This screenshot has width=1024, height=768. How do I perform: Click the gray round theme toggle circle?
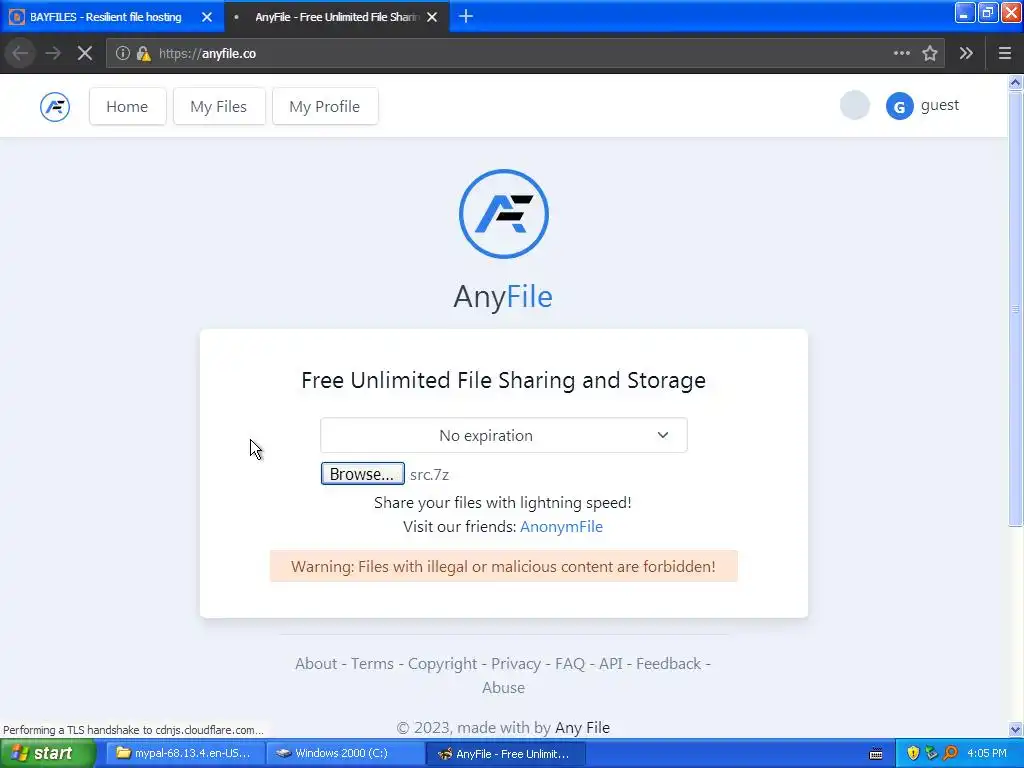tap(854, 105)
